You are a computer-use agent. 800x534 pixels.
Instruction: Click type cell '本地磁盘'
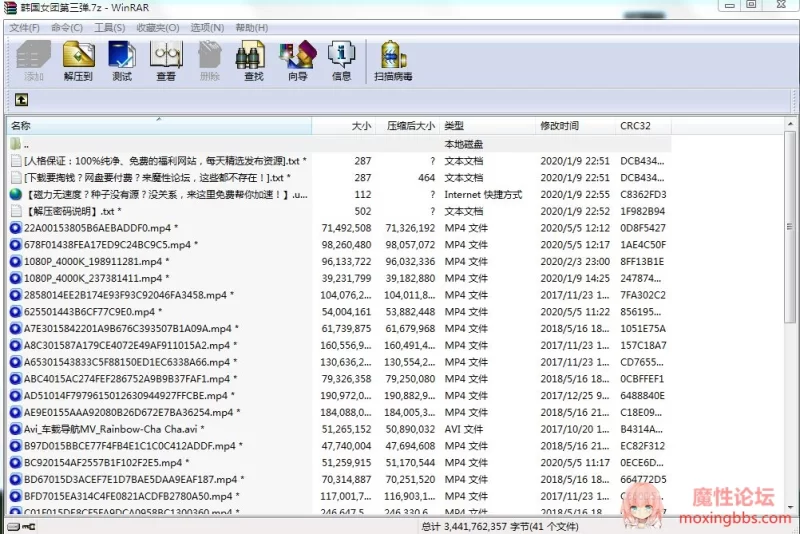(464, 144)
